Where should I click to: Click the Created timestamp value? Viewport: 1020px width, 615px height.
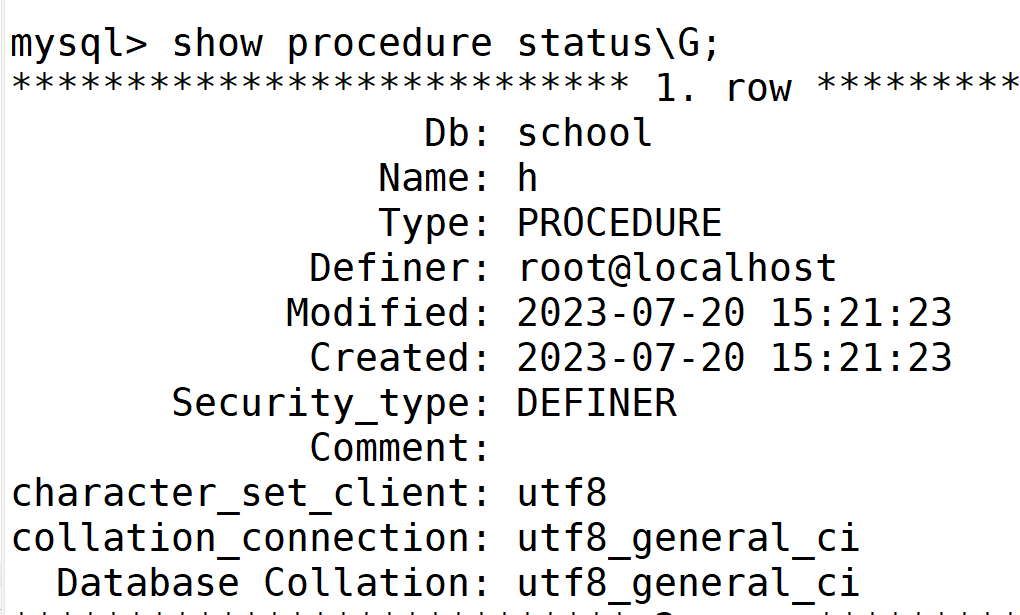(734, 357)
